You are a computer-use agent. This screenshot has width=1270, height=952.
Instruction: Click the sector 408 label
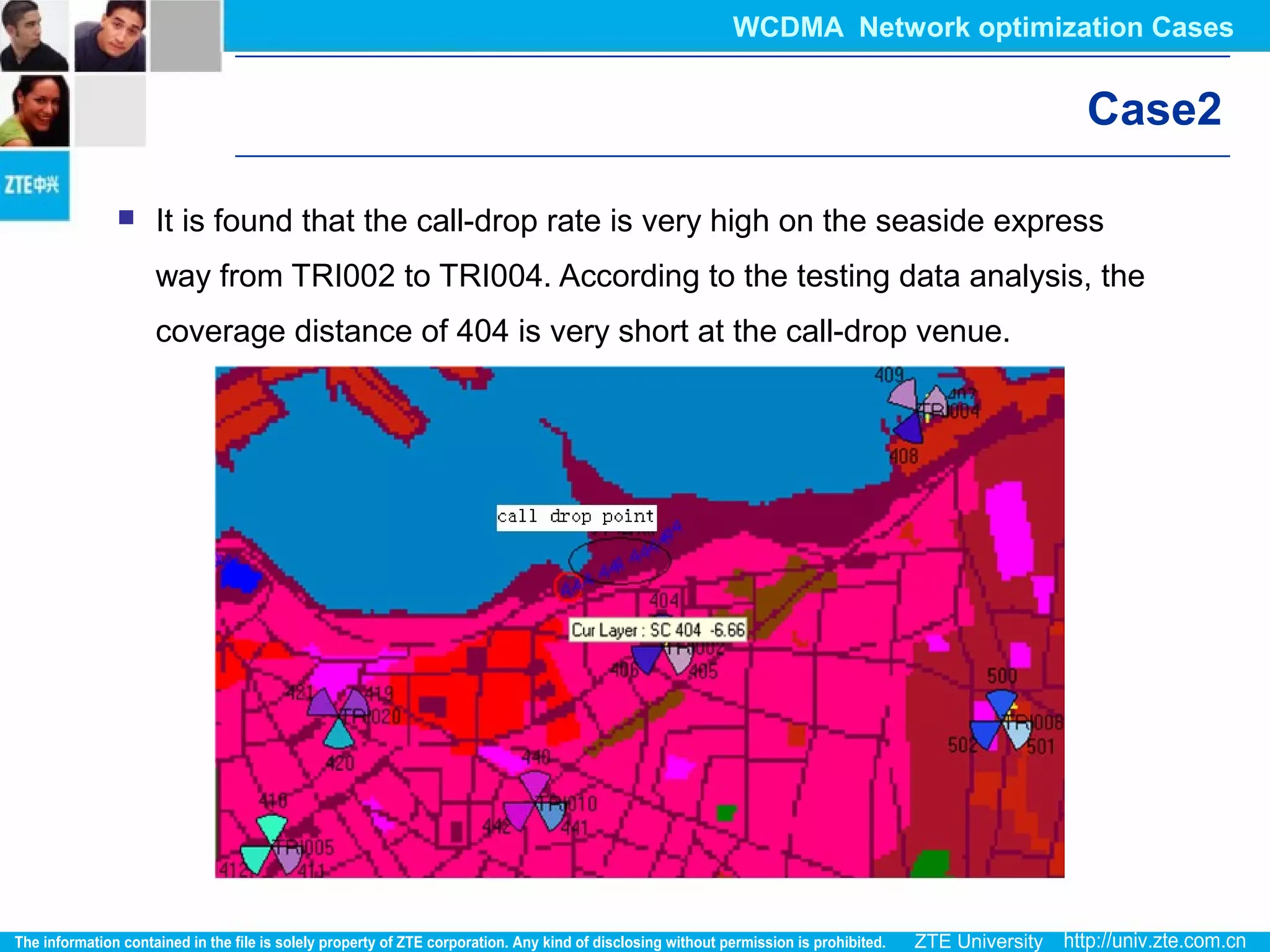(904, 456)
